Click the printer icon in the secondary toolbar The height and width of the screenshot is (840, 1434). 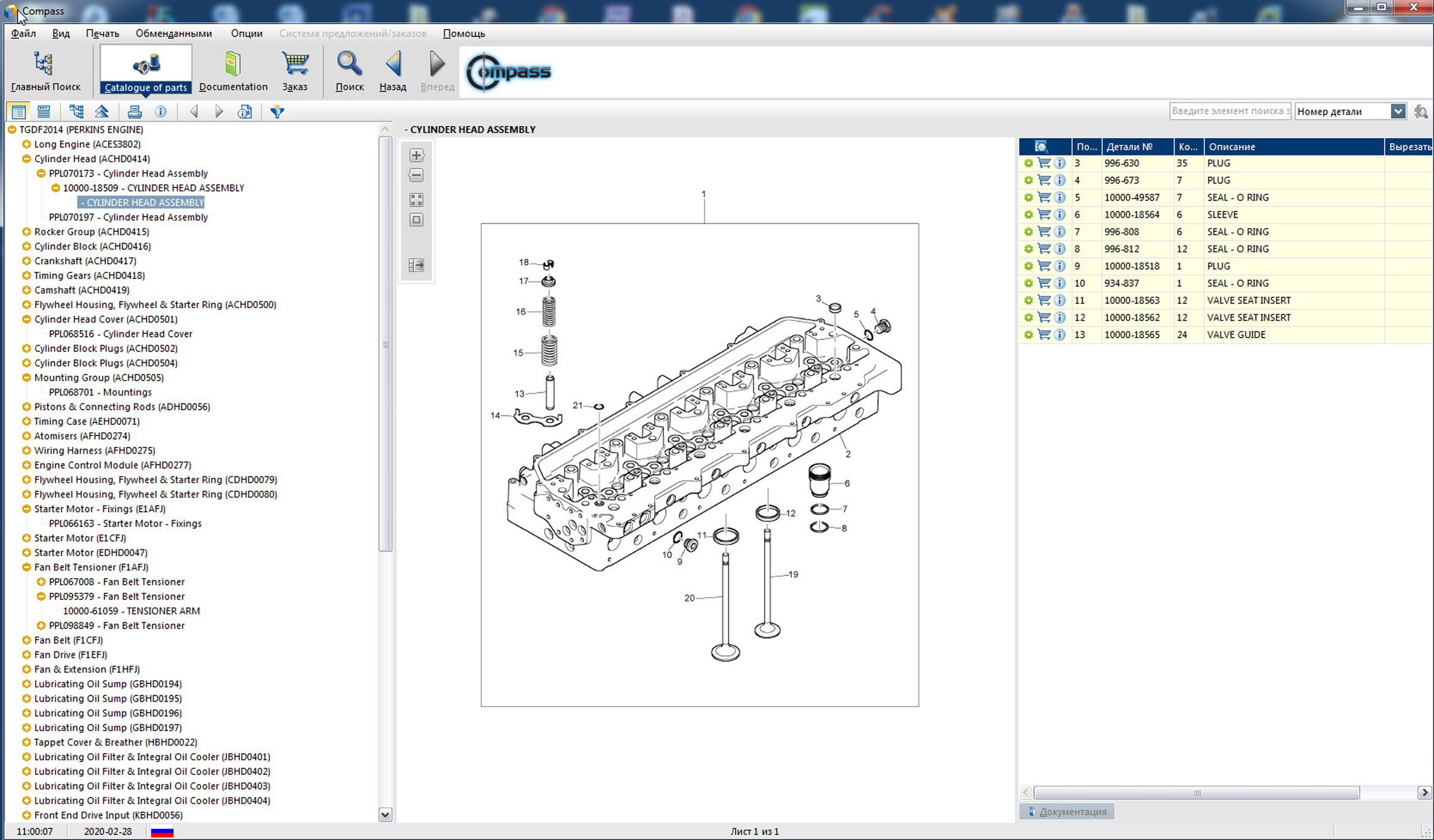(134, 111)
